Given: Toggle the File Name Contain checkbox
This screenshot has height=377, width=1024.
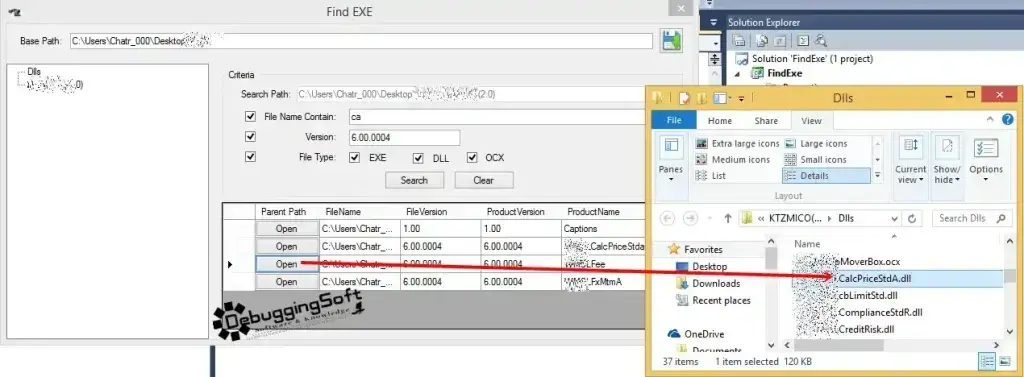Looking at the screenshot, I should pyautogui.click(x=250, y=116).
